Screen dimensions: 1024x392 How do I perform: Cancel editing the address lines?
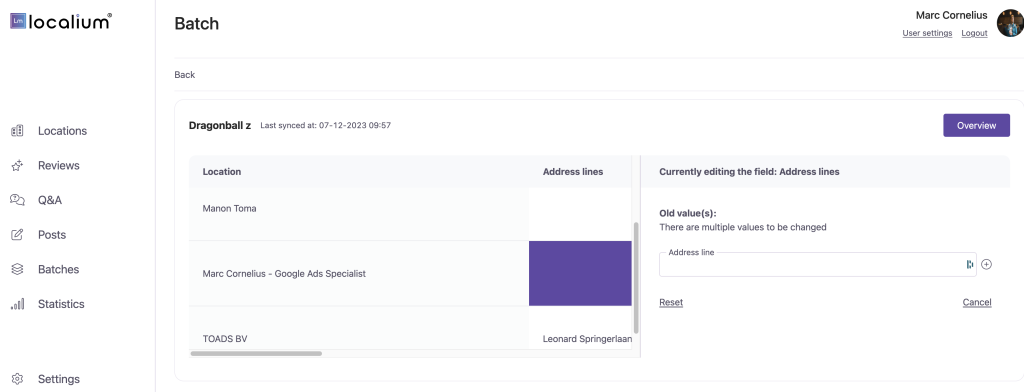click(x=977, y=302)
